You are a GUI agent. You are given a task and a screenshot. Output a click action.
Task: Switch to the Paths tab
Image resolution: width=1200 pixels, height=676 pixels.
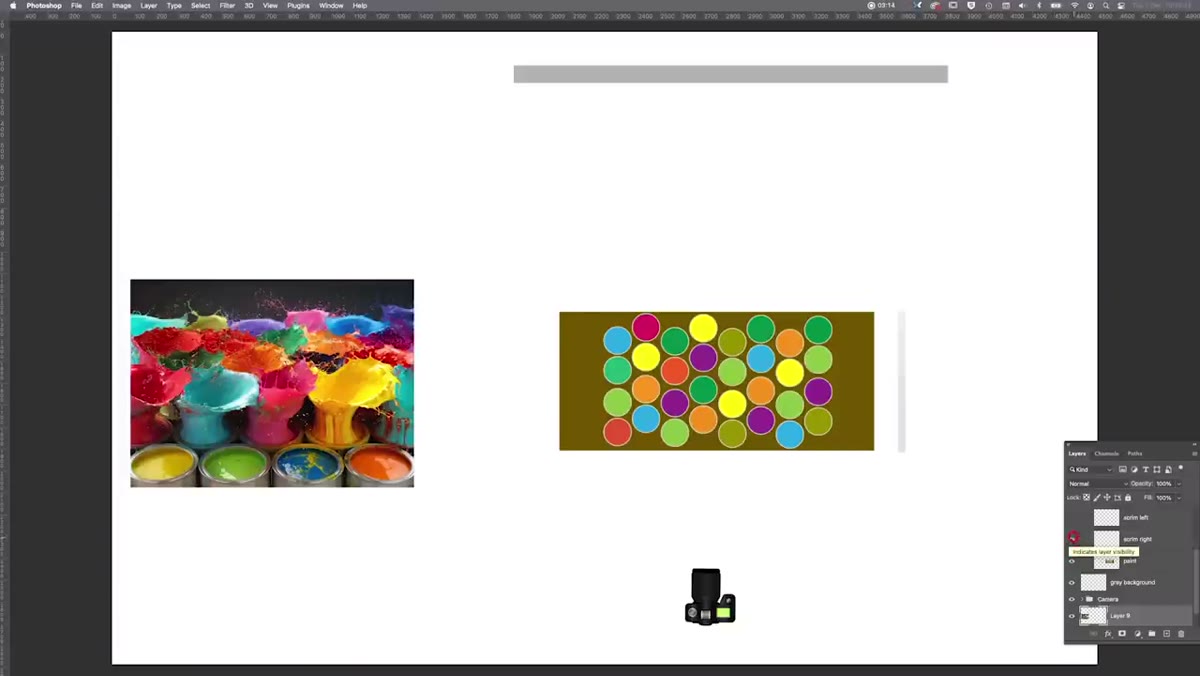coord(1135,453)
